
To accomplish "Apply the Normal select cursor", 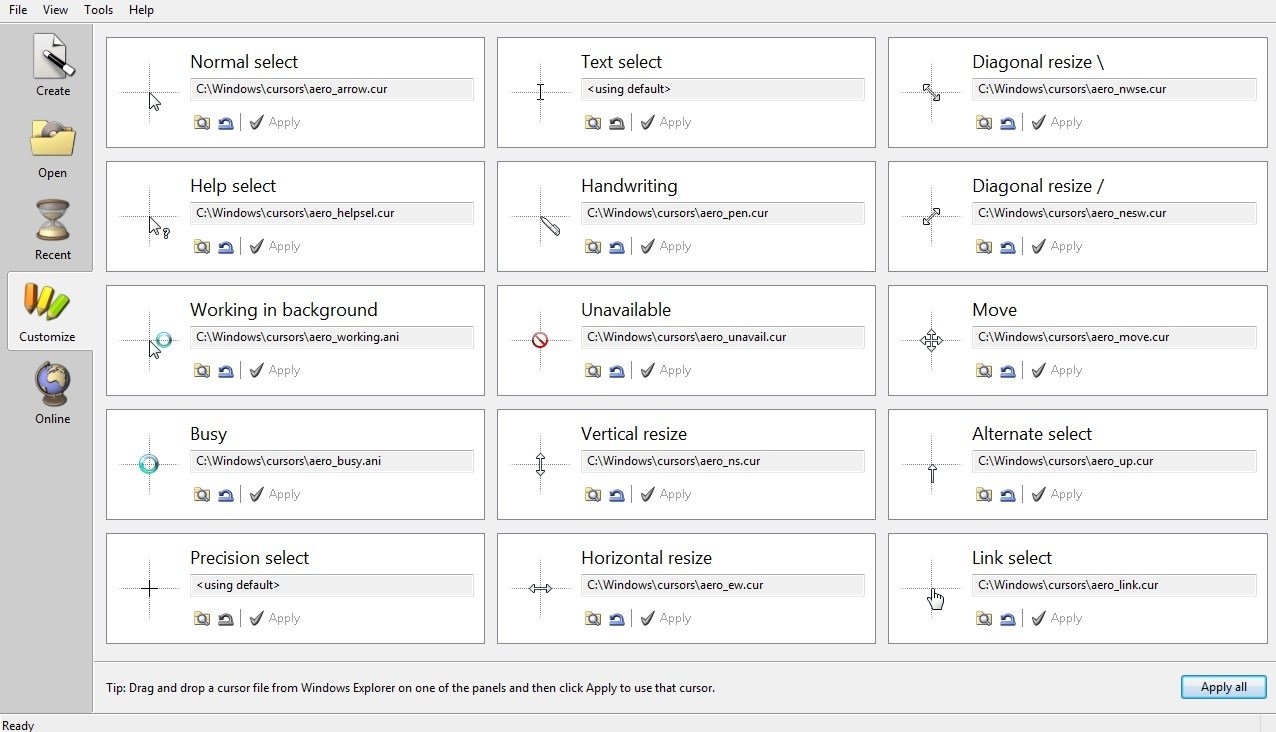I will point(275,122).
